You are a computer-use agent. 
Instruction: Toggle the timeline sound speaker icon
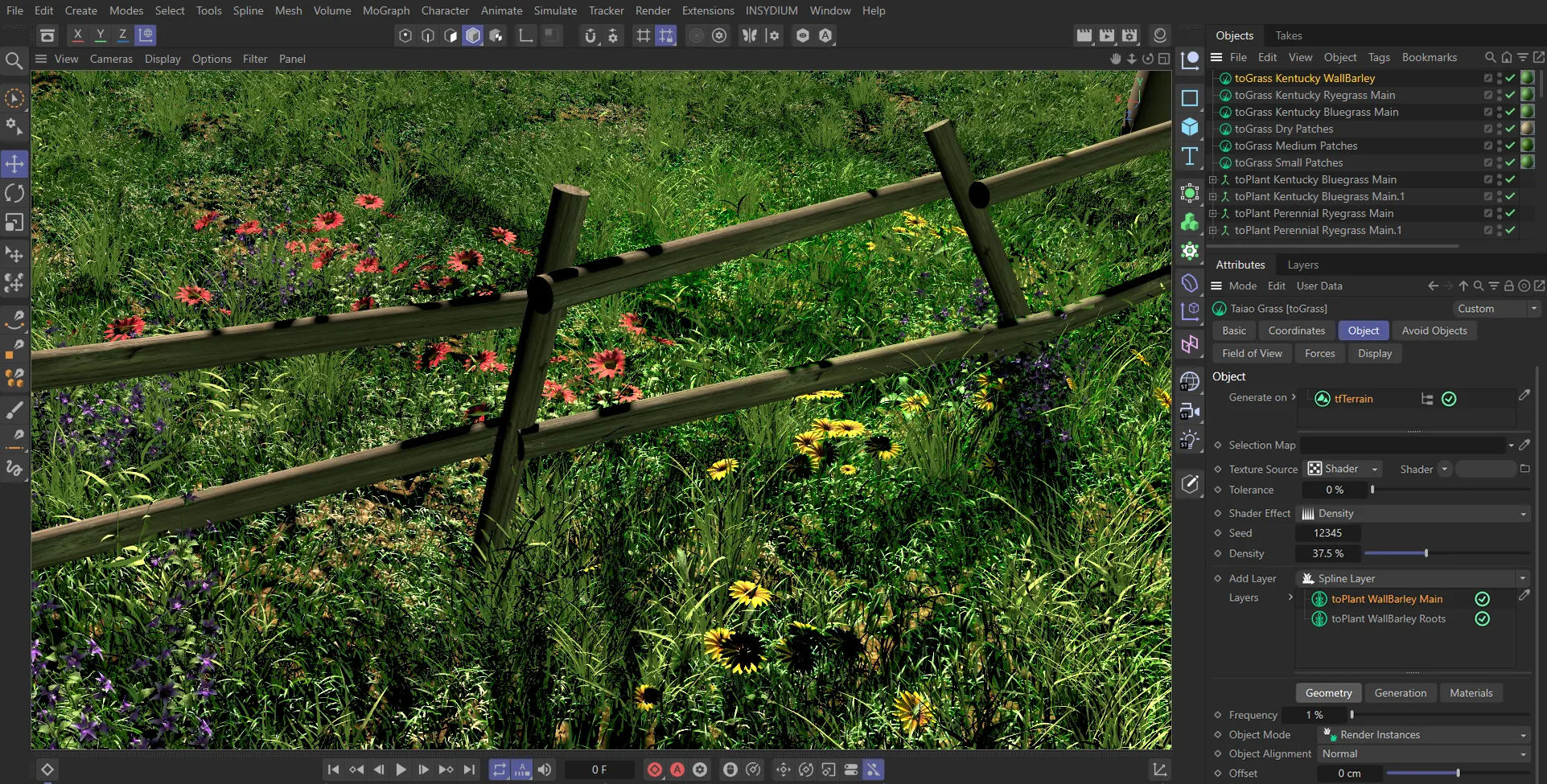(545, 770)
